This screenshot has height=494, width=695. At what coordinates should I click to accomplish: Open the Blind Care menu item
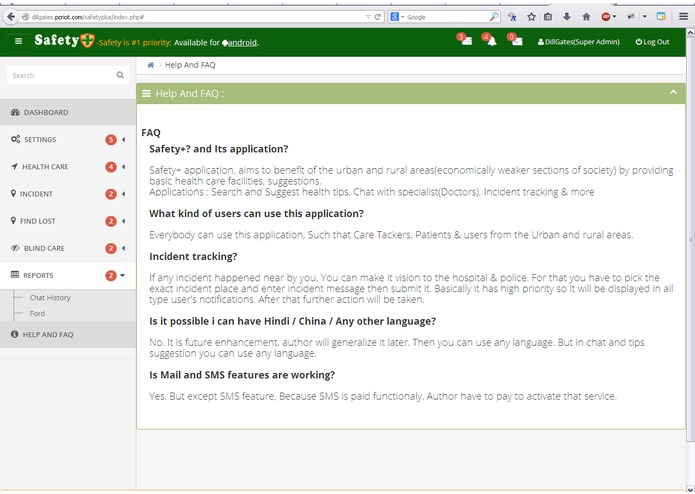tap(68, 248)
